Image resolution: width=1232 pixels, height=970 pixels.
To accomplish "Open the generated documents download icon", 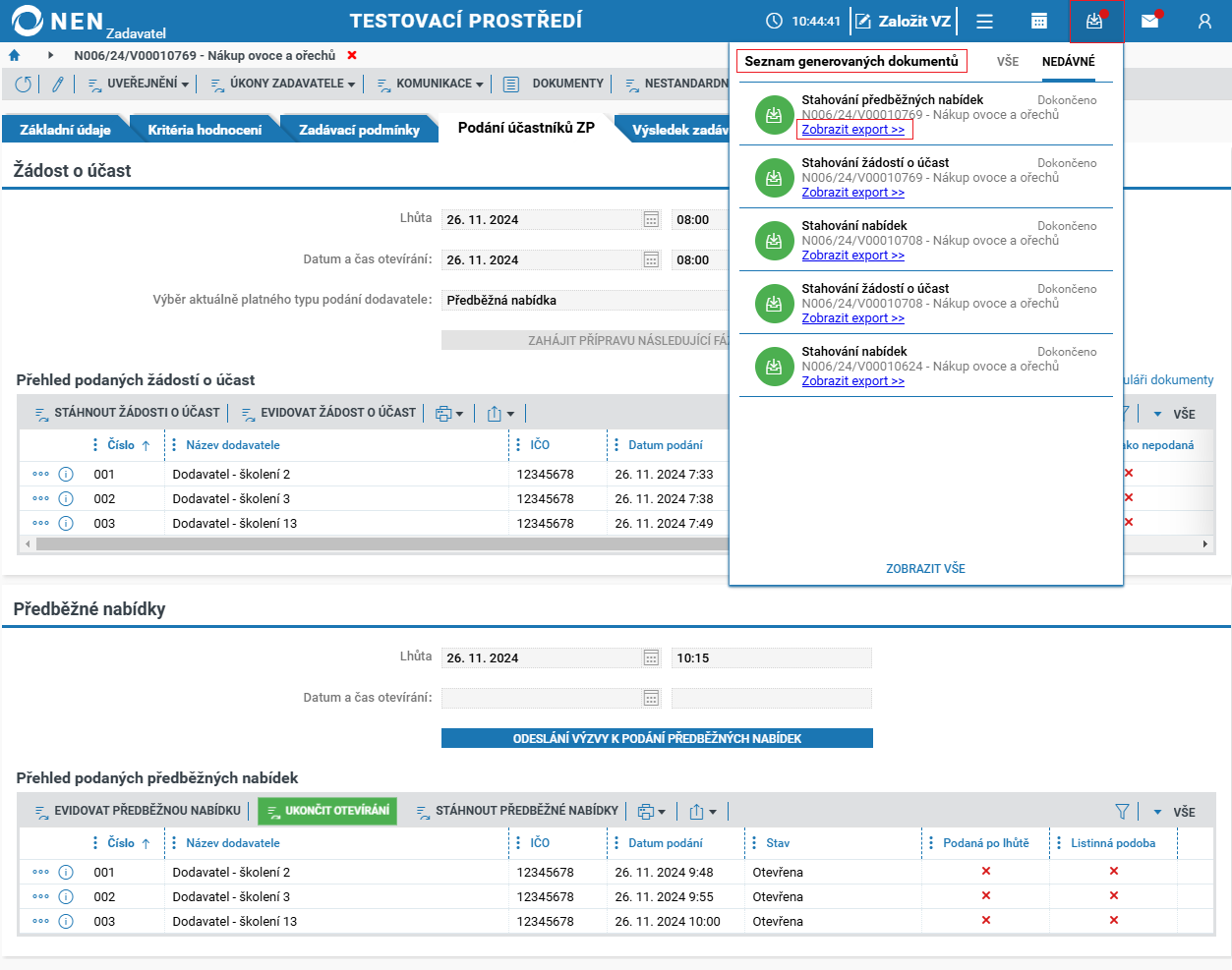I will 1094,21.
